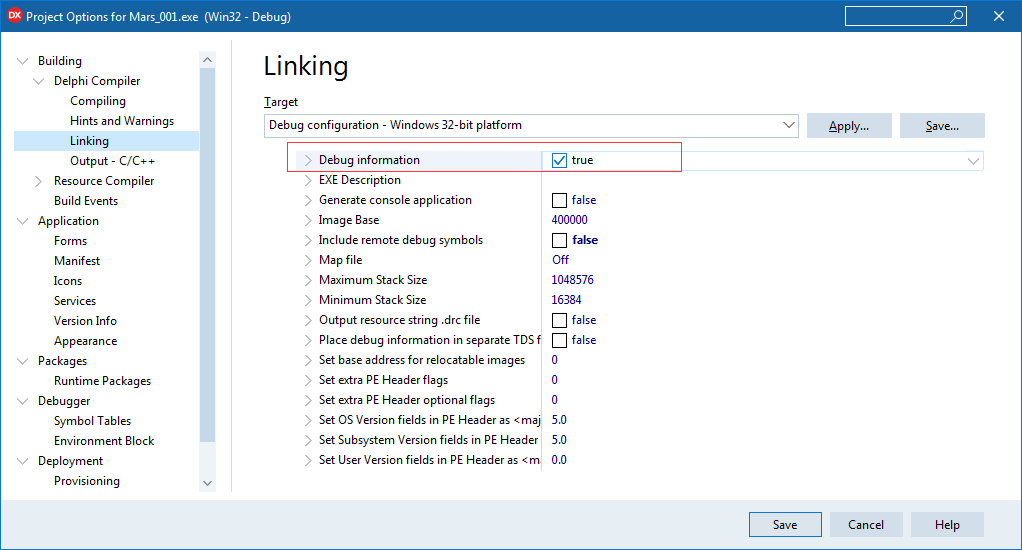Image resolution: width=1022 pixels, height=550 pixels.
Task: Collapse the Delphi Compiler tree node
Action: [x=39, y=81]
